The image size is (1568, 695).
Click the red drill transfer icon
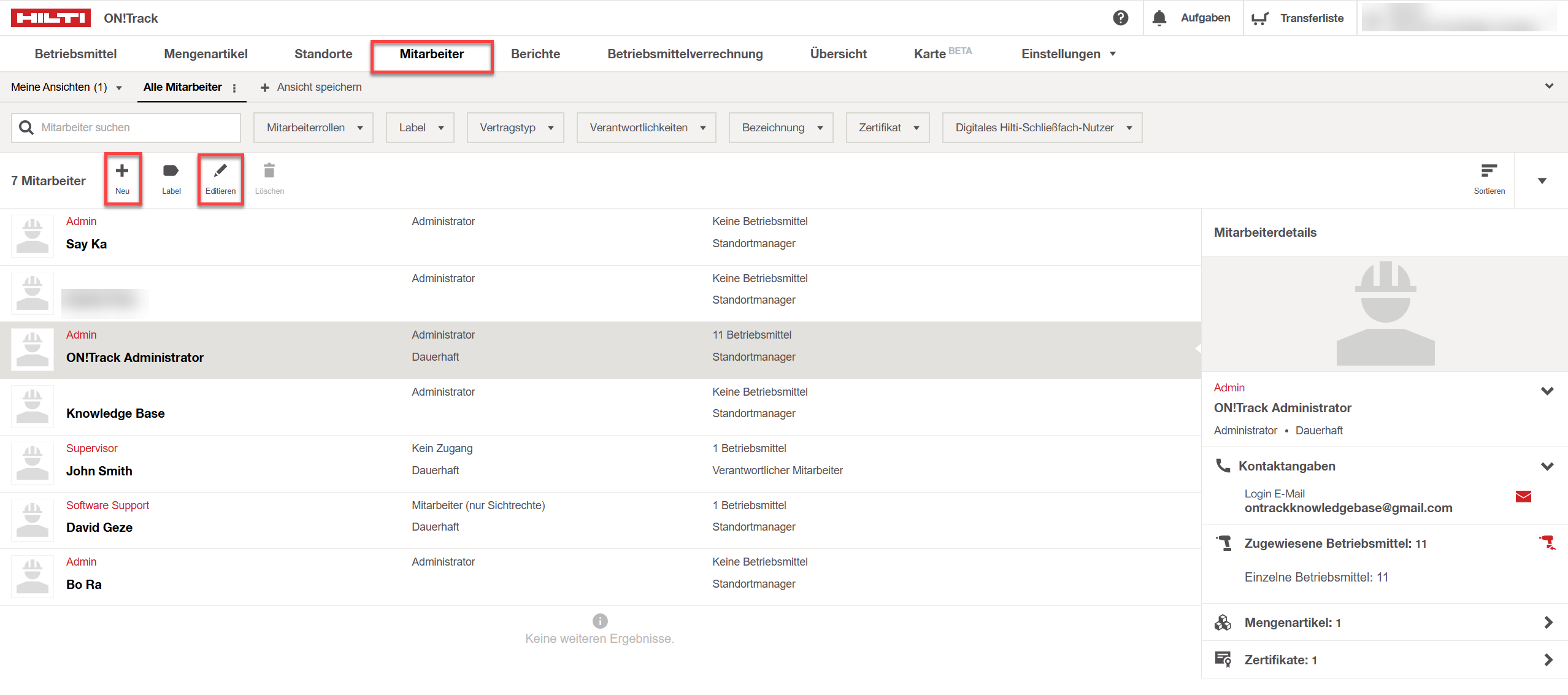[x=1547, y=542]
